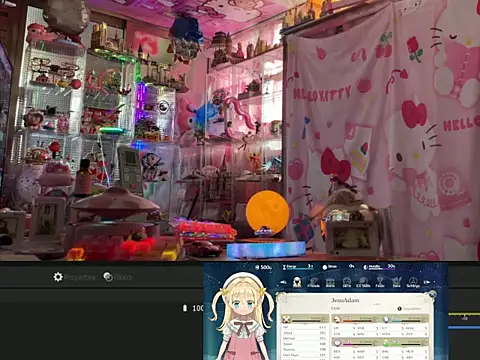This screenshot has height=360, width=480.
Task: Click the Energy bar in top bar
Action: (x=298, y=267)
